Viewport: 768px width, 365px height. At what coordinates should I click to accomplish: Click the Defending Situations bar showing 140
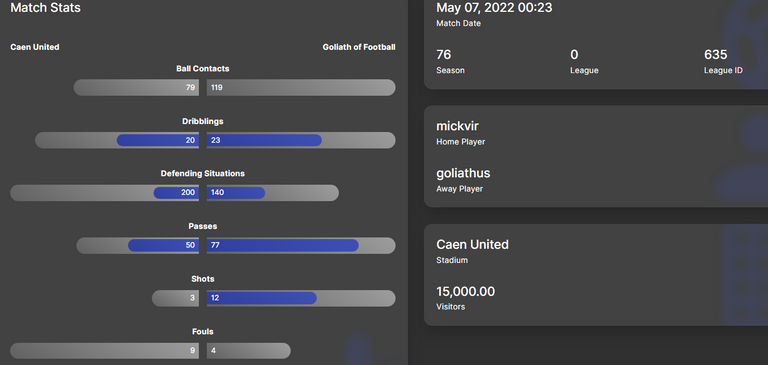point(236,193)
